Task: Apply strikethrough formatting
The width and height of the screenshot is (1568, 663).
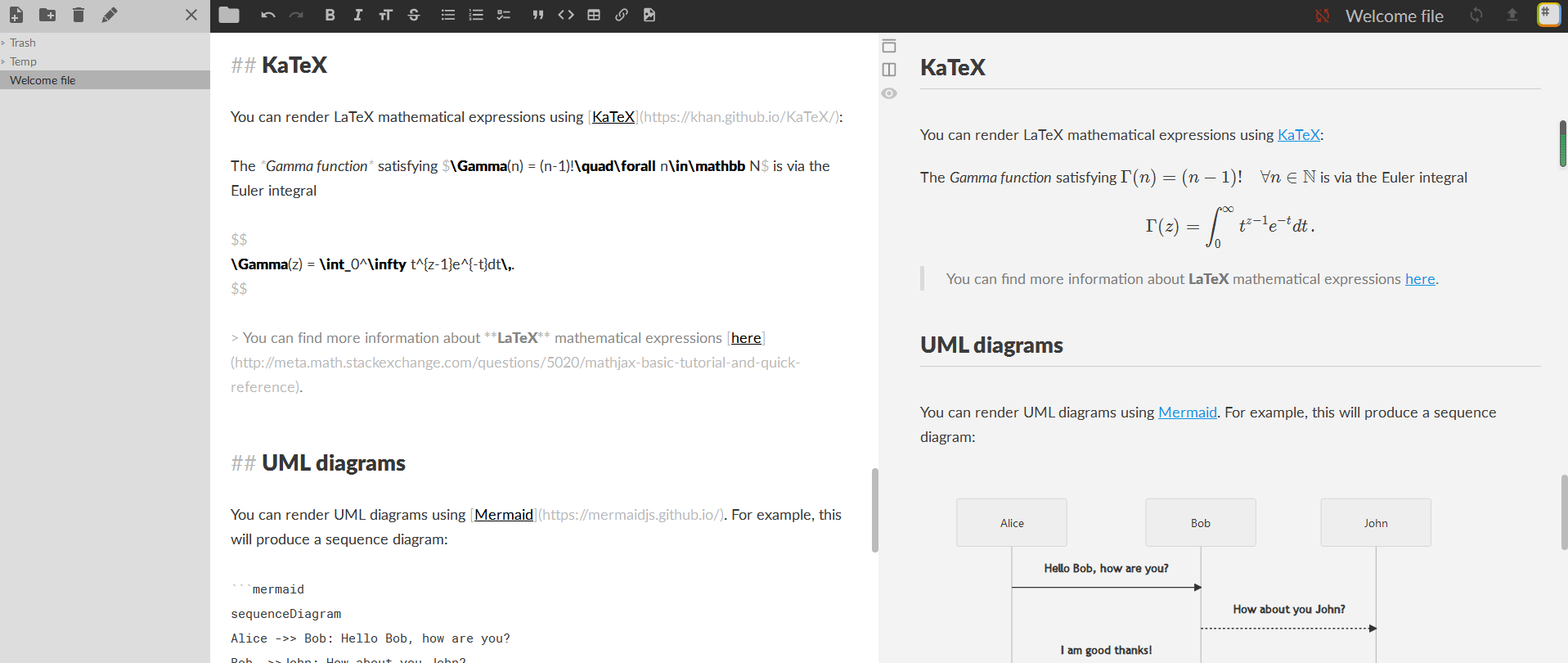Action: pos(414,15)
